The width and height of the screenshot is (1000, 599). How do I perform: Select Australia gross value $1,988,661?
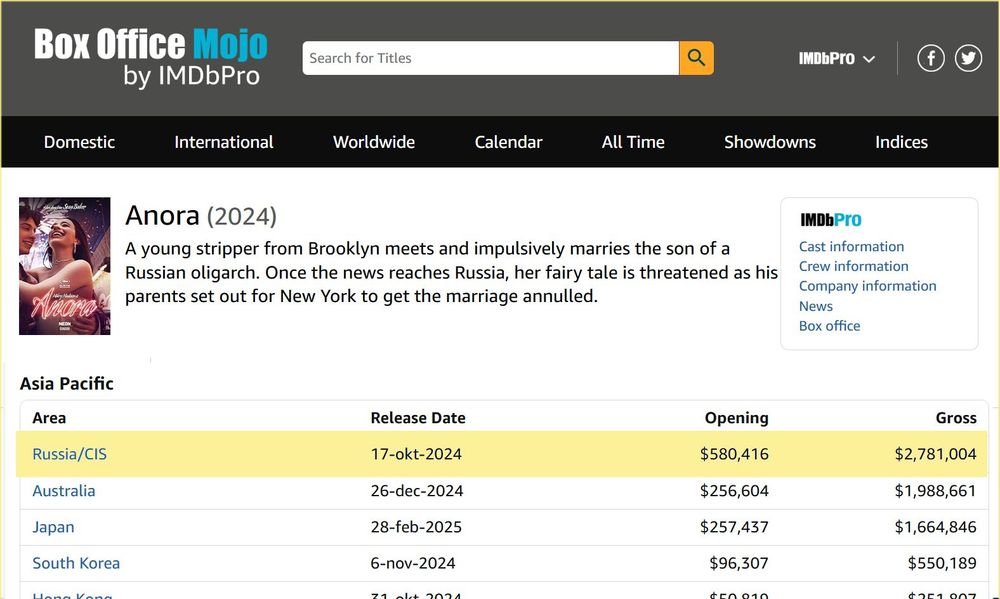[x=936, y=491]
